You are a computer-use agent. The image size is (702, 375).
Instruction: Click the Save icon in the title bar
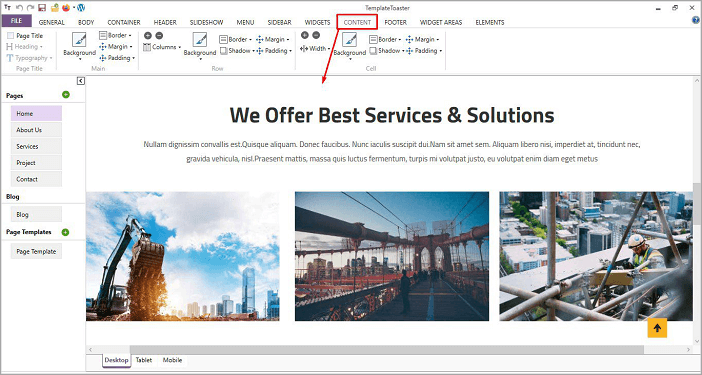tap(42, 8)
